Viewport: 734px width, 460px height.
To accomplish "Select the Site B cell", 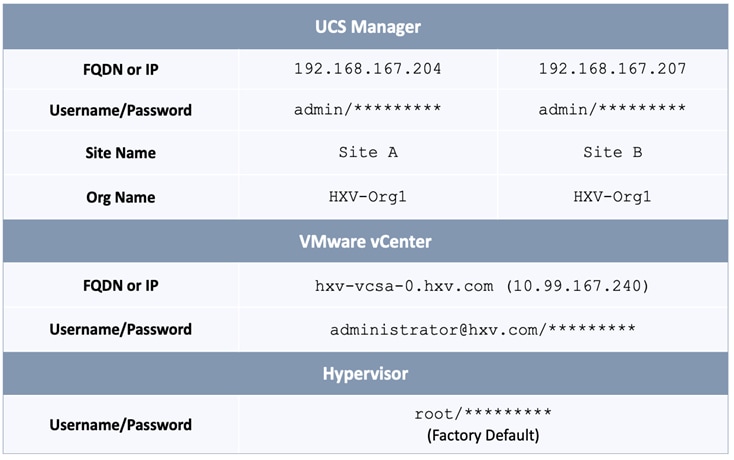I will [x=612, y=153].
